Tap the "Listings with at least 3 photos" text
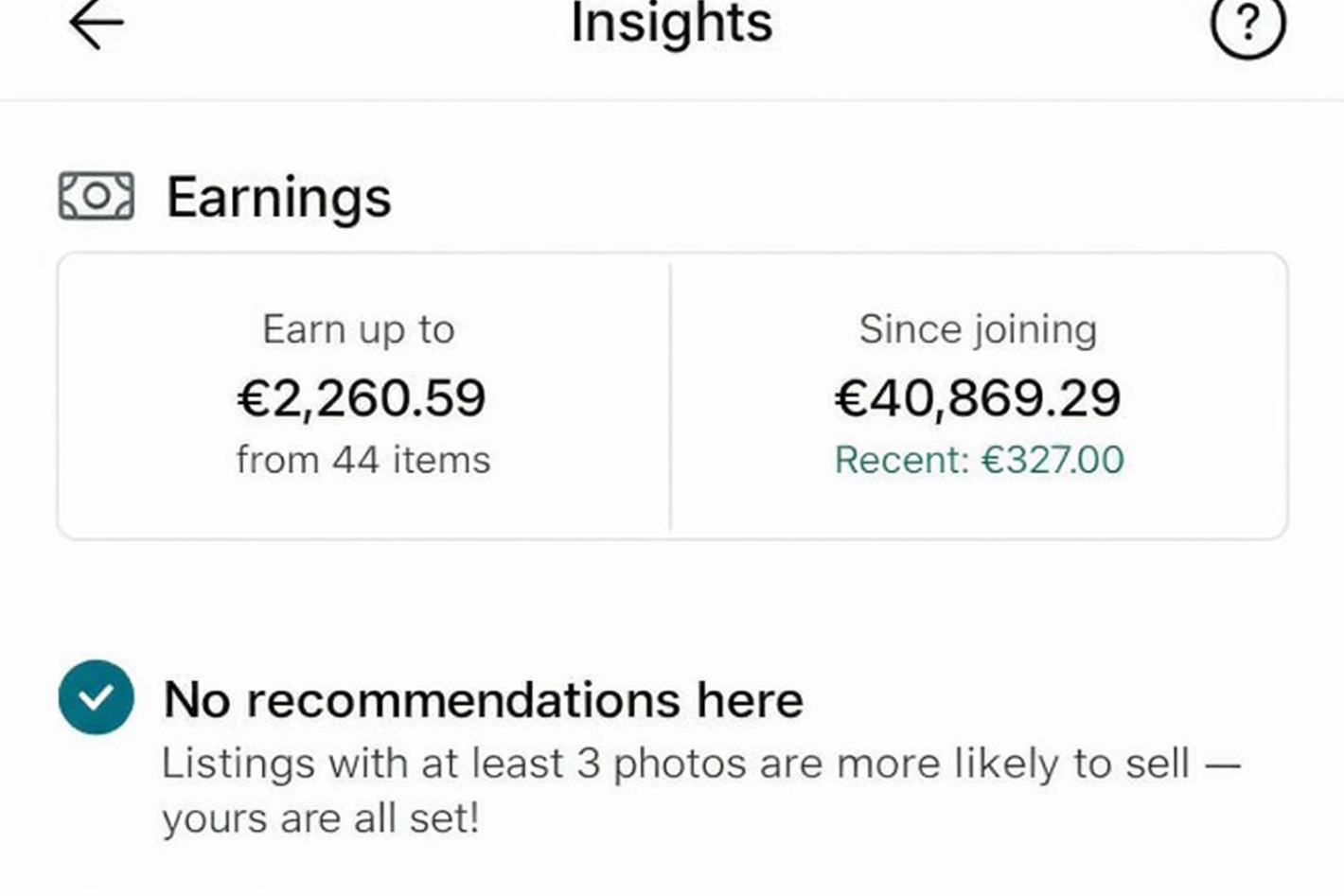 473,763
